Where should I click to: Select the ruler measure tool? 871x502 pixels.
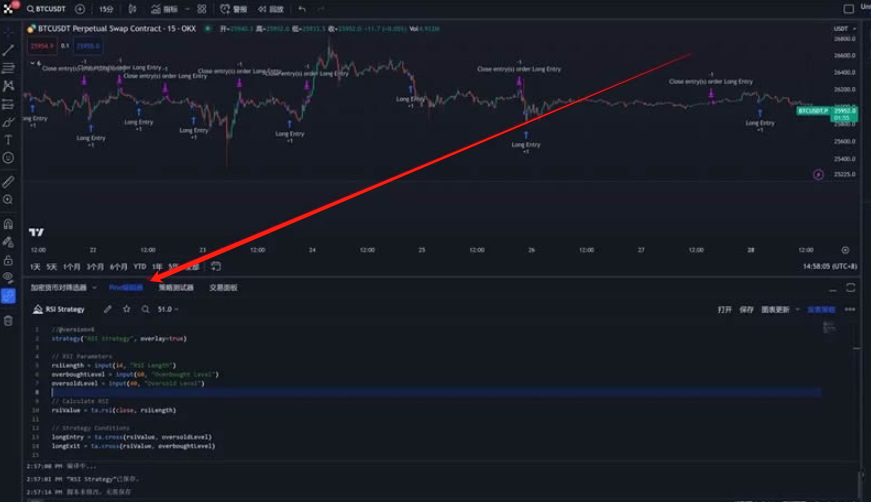tap(8, 182)
